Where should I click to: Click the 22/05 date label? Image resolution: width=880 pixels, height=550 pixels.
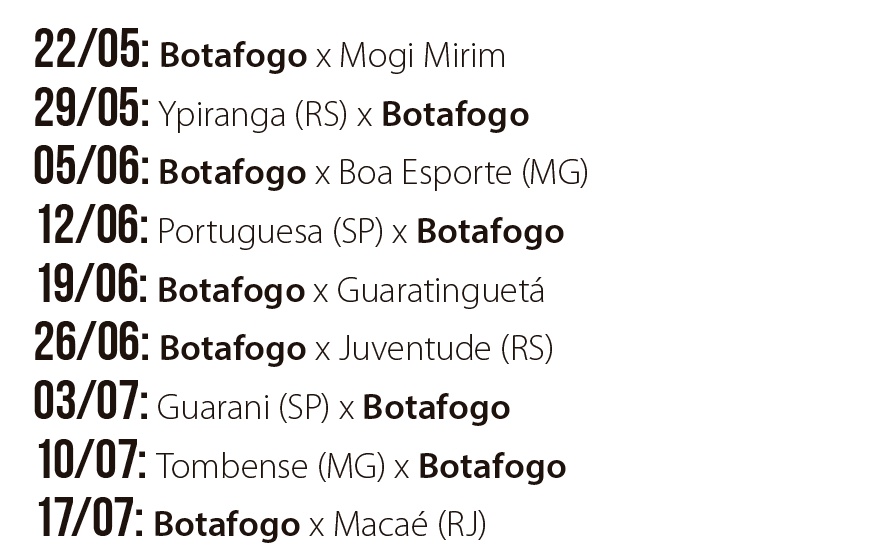point(91,49)
